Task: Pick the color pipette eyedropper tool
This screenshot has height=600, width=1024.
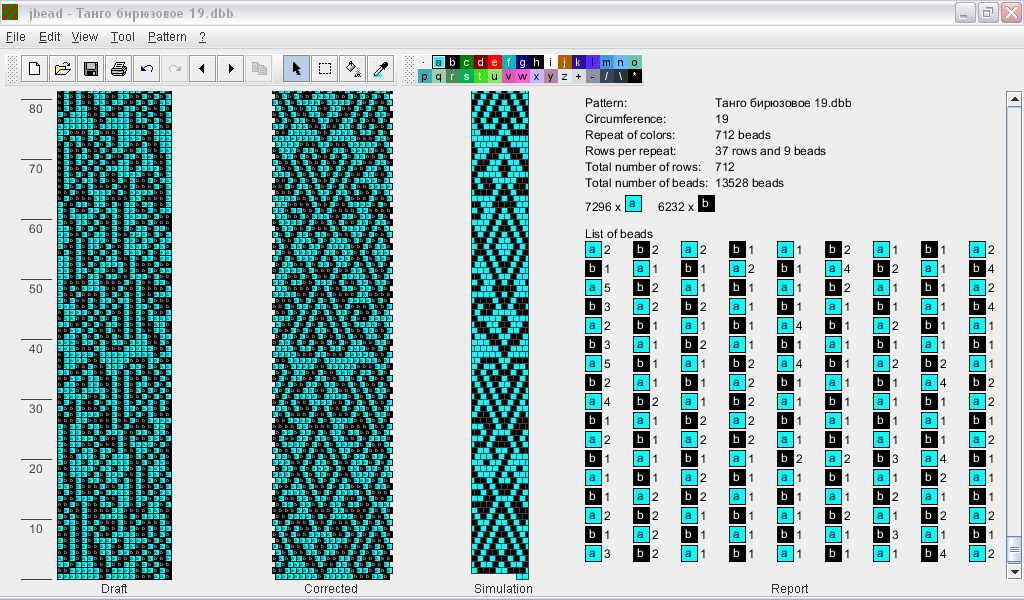Action: pyautogui.click(x=381, y=69)
